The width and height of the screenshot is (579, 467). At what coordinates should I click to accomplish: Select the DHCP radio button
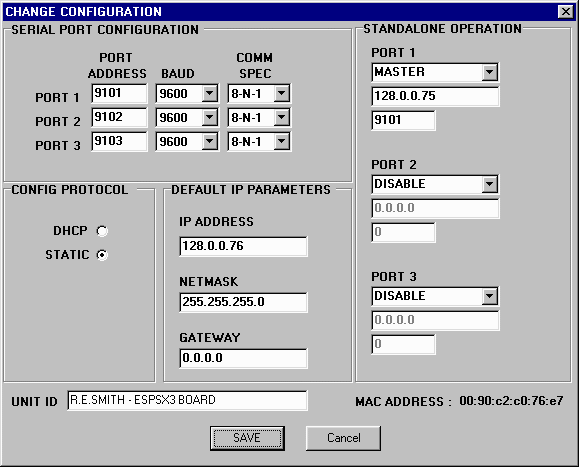pos(102,231)
